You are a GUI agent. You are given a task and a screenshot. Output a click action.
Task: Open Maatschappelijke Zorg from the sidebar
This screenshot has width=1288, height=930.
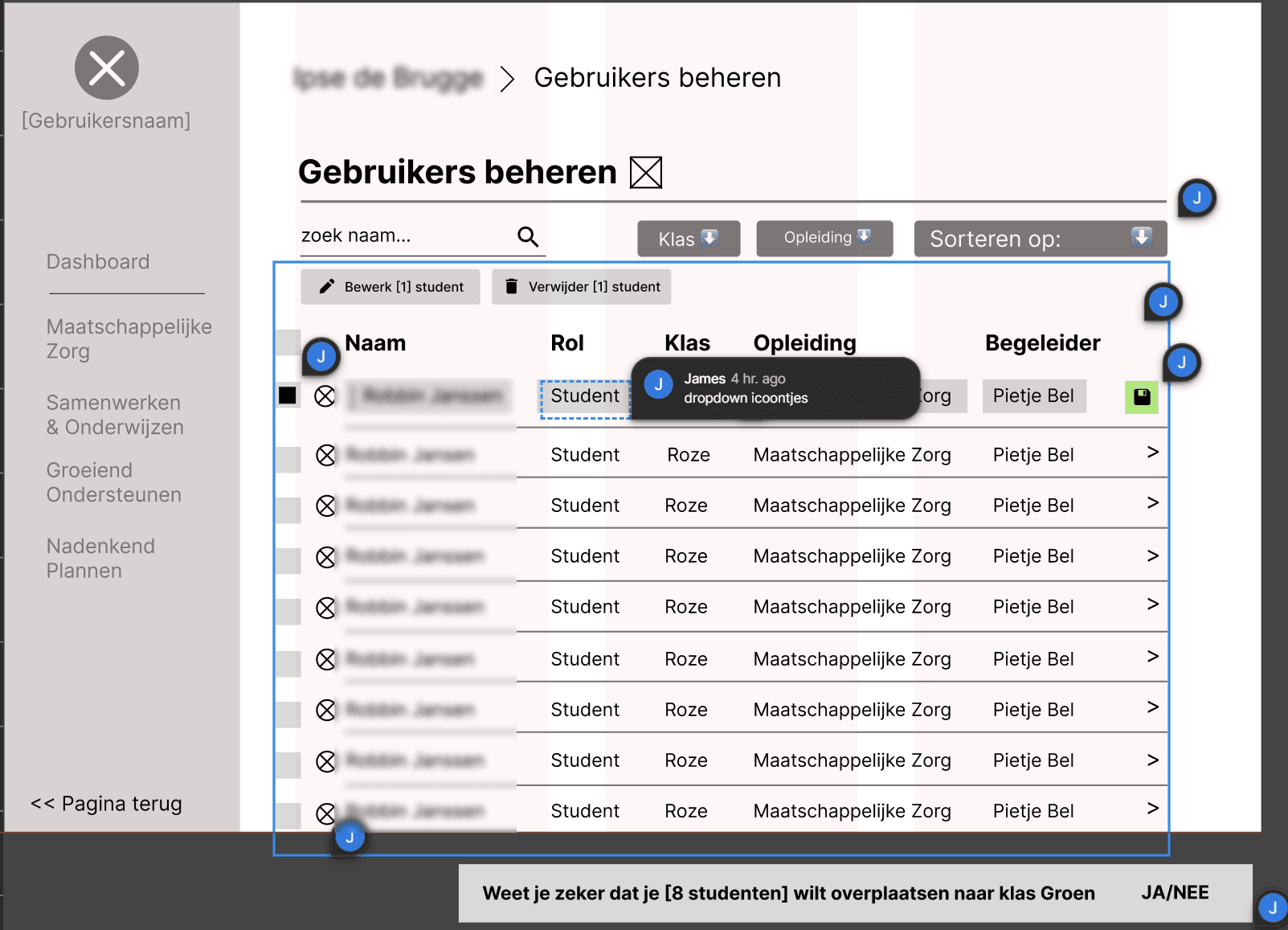(x=129, y=338)
